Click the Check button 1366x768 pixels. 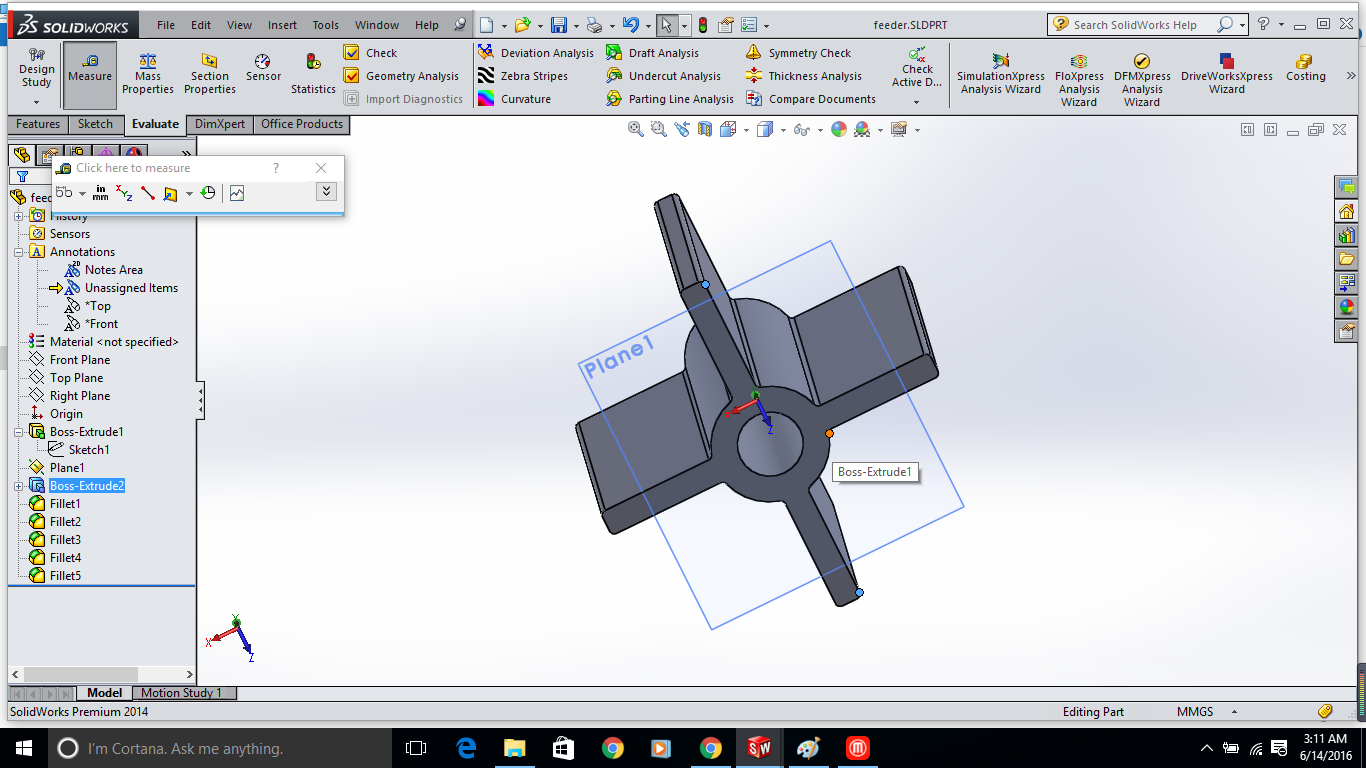[371, 53]
